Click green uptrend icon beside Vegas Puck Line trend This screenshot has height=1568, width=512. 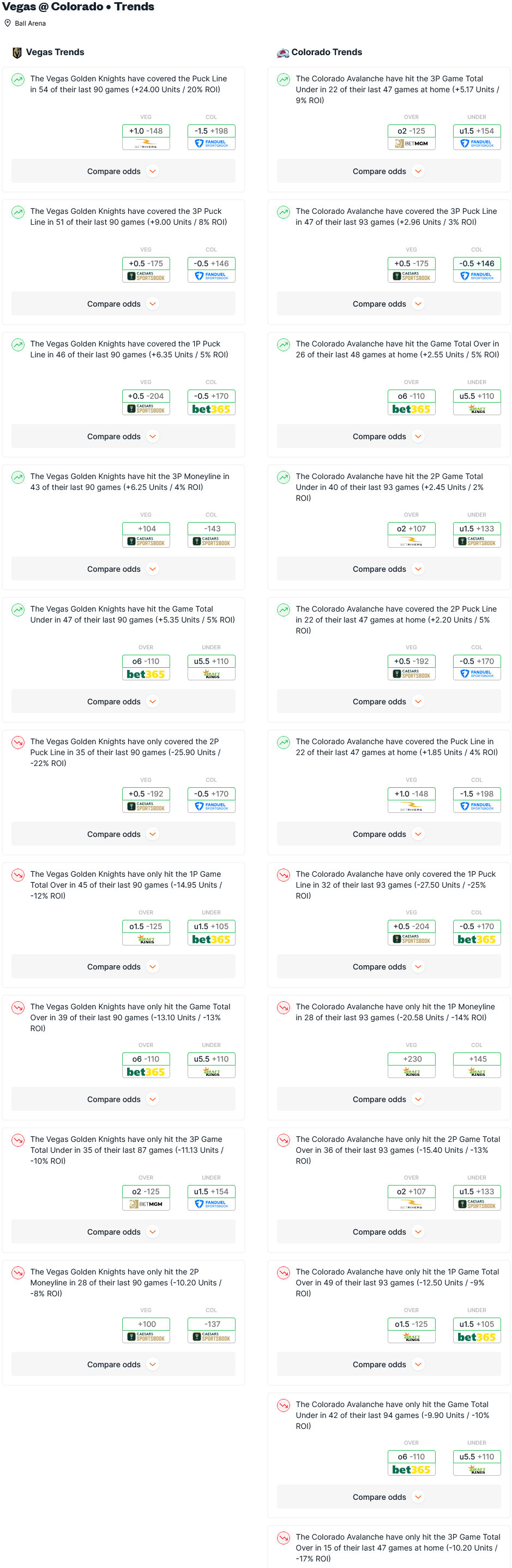click(18, 79)
